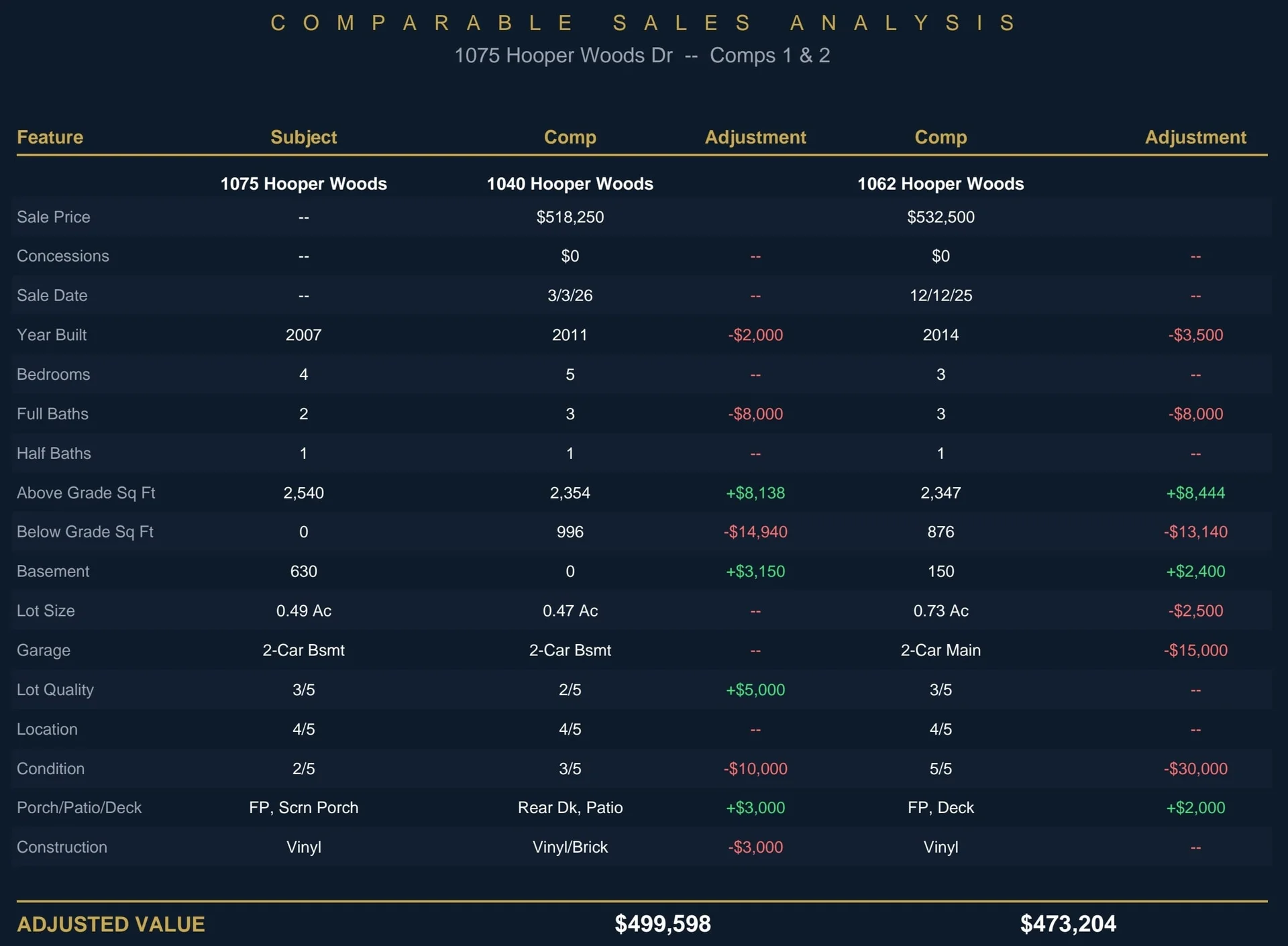The height and width of the screenshot is (946, 1288).
Task: Click the 'Below Grade Sq Ft' label
Action: [x=85, y=532]
